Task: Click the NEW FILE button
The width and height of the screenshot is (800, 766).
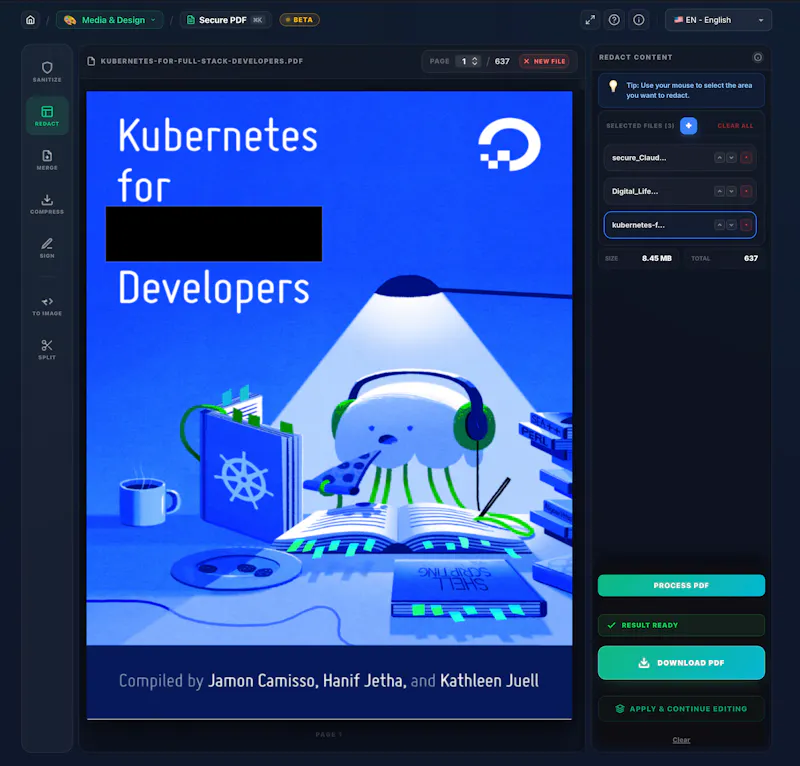Action: tap(544, 61)
